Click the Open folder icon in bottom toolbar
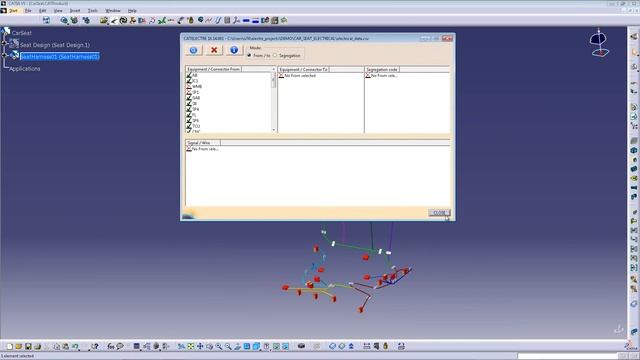The image size is (640, 360). coord(19,347)
